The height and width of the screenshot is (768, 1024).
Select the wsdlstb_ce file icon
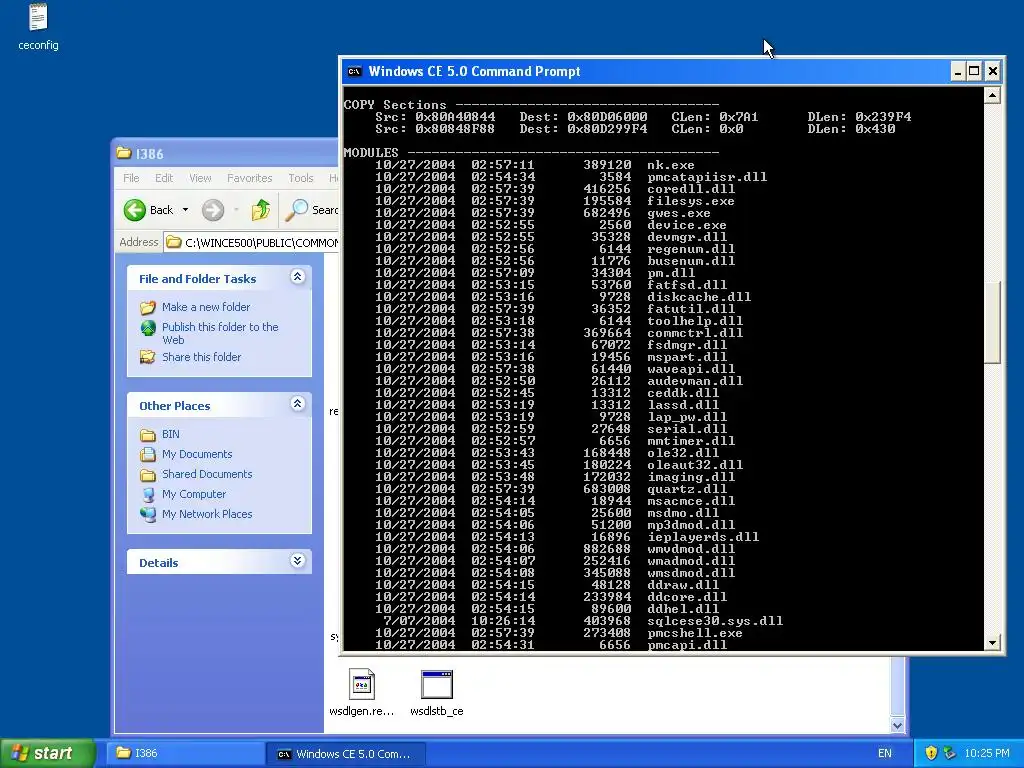click(x=437, y=684)
